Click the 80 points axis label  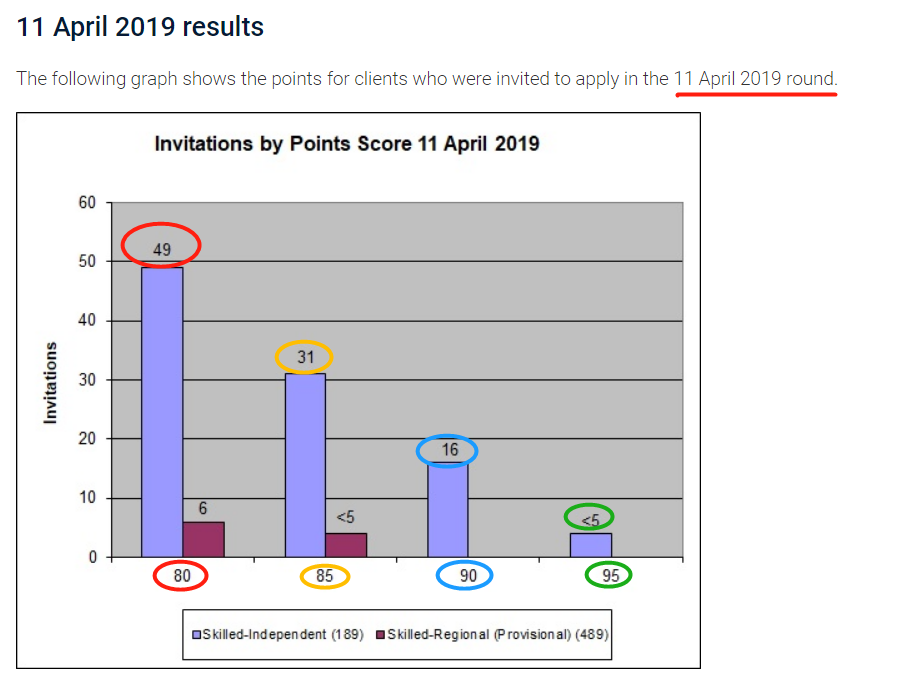[182, 575]
